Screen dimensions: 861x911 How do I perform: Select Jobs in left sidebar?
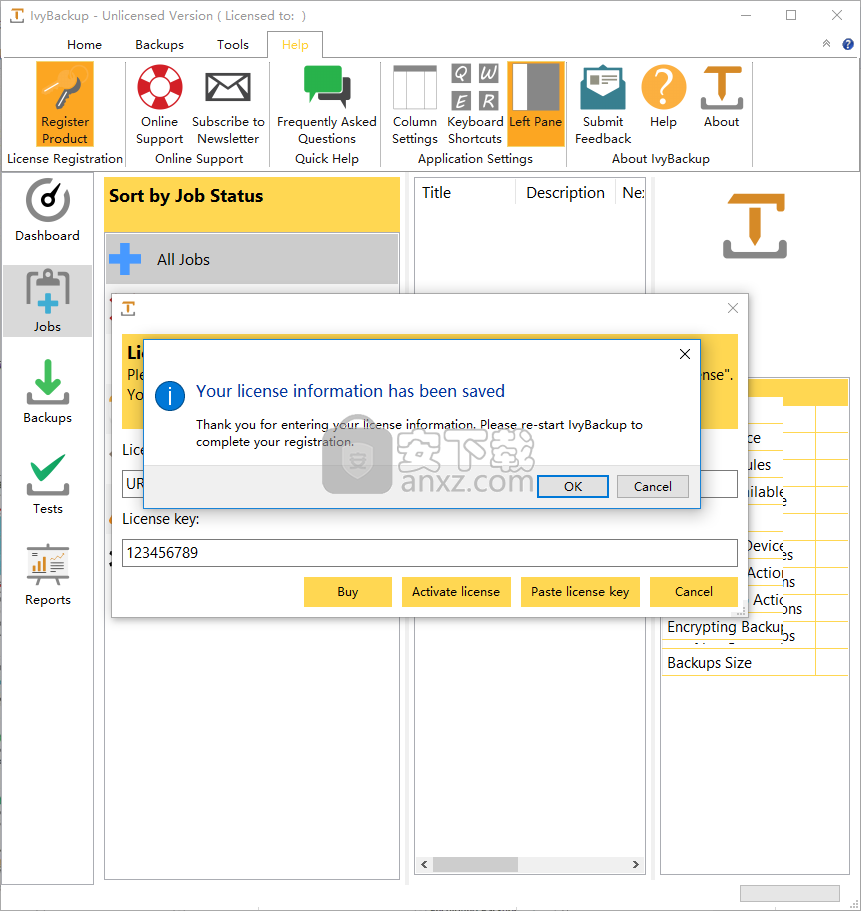pos(48,301)
